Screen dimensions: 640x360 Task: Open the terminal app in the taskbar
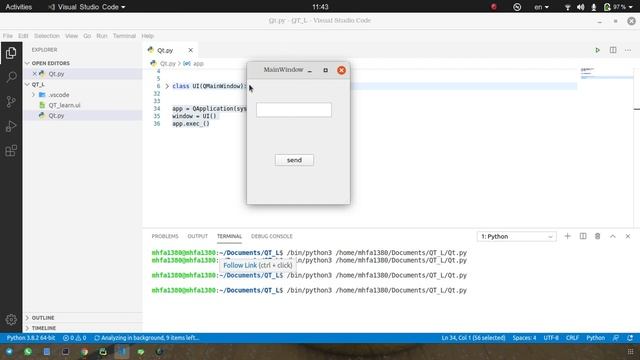65,351
